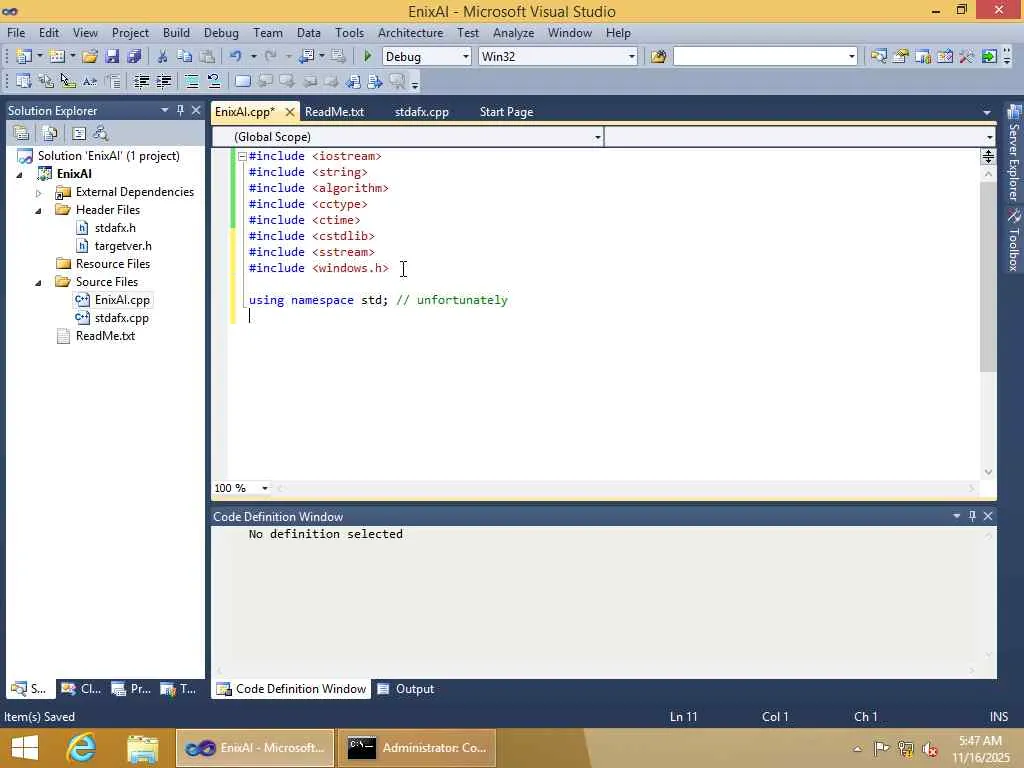Switch to the ReadMe.txt tab

(334, 112)
